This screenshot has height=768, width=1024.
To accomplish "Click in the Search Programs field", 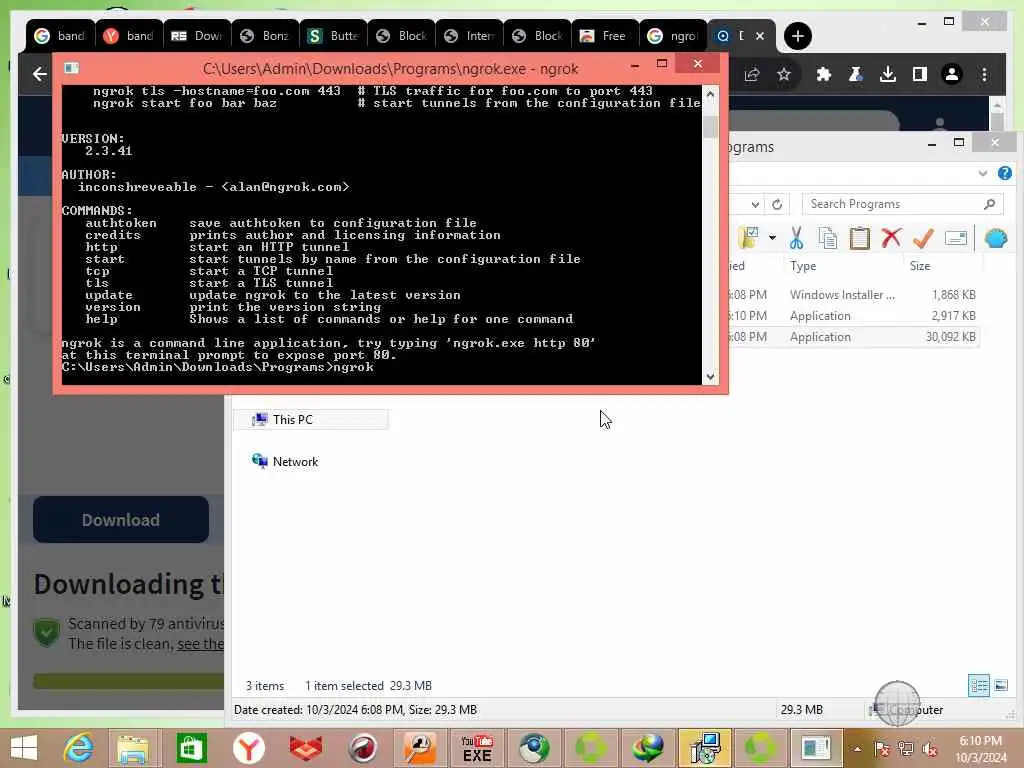I will pyautogui.click(x=902, y=204).
